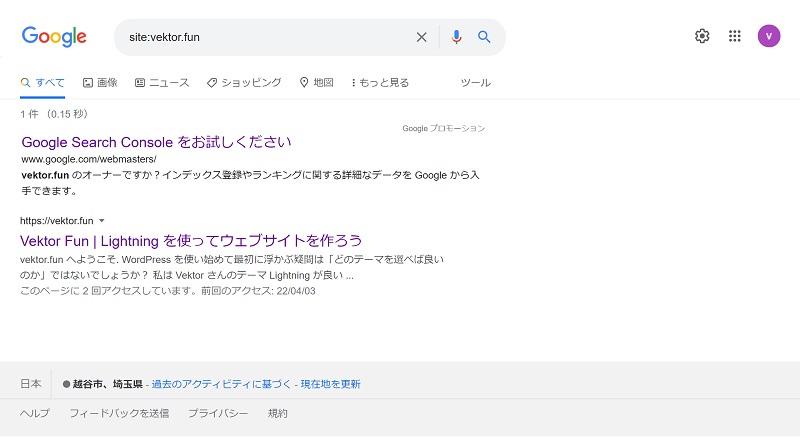
Task: Click the 現在地を更新 link
Action: click(330, 384)
